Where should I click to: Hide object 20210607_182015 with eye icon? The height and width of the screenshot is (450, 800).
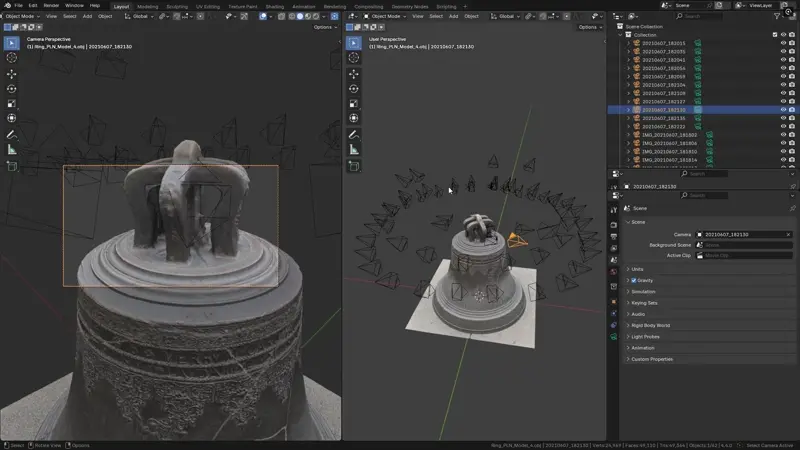click(783, 43)
